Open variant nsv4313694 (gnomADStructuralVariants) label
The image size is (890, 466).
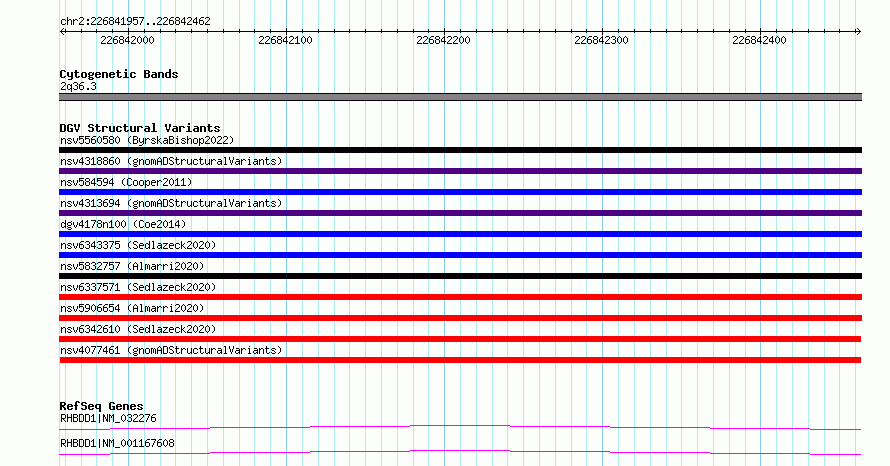pos(171,203)
